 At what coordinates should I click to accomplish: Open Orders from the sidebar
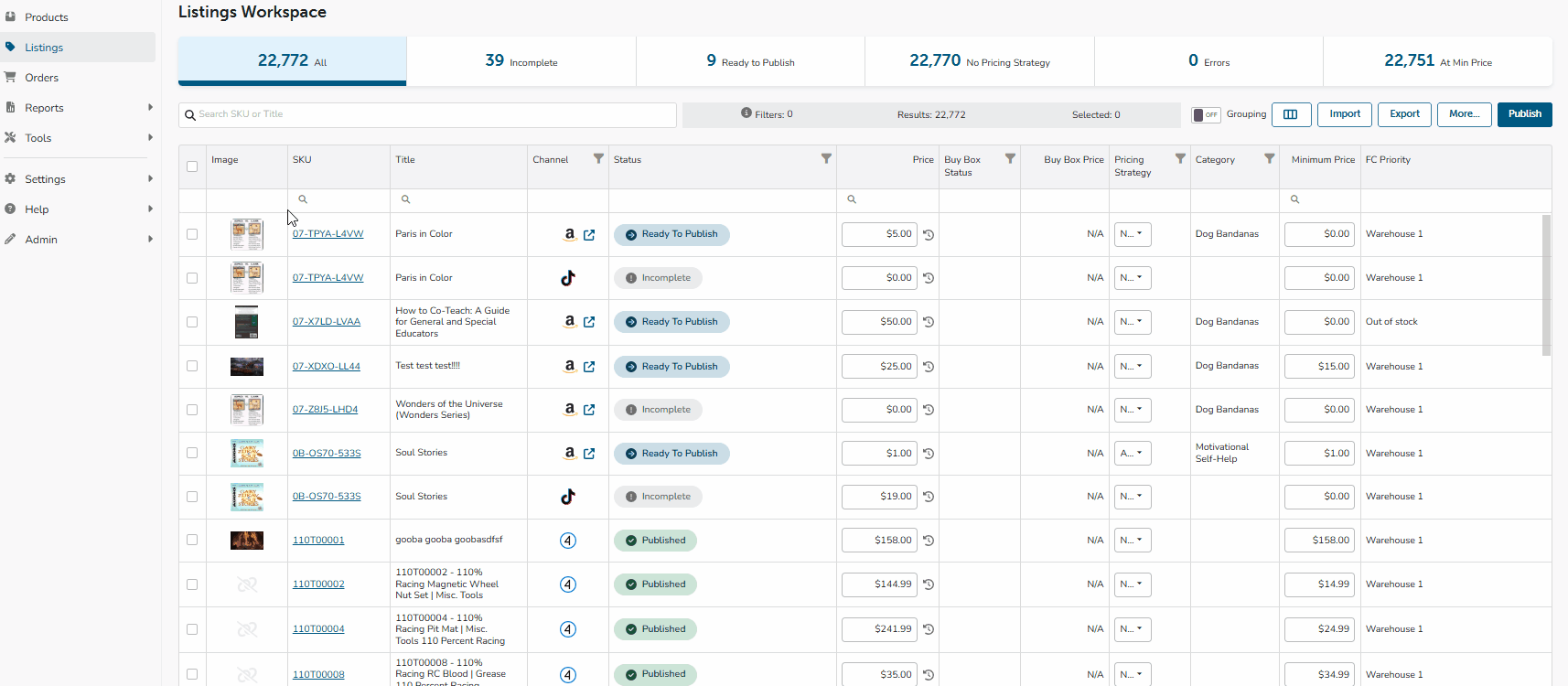(41, 78)
